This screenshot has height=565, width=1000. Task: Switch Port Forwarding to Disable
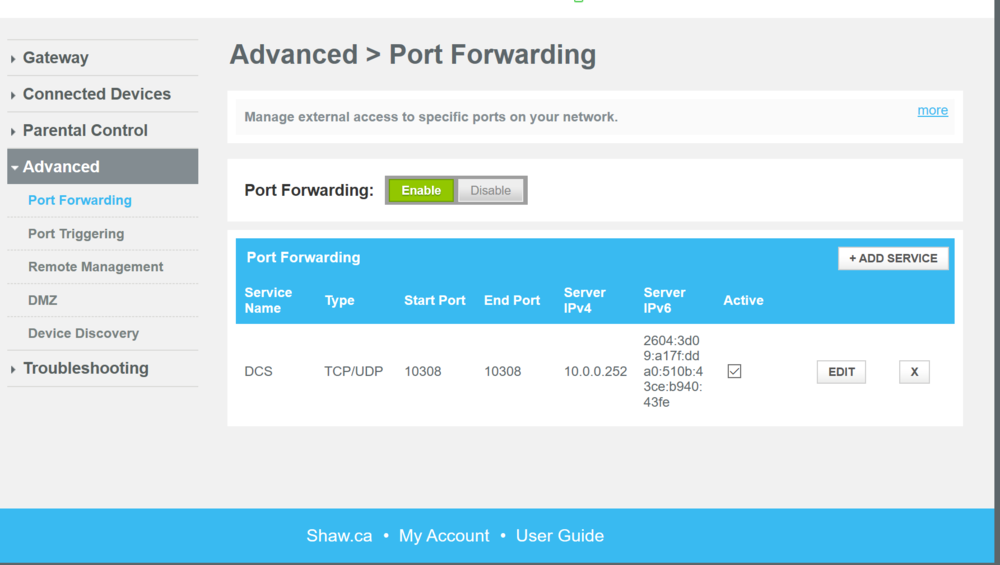pos(490,190)
